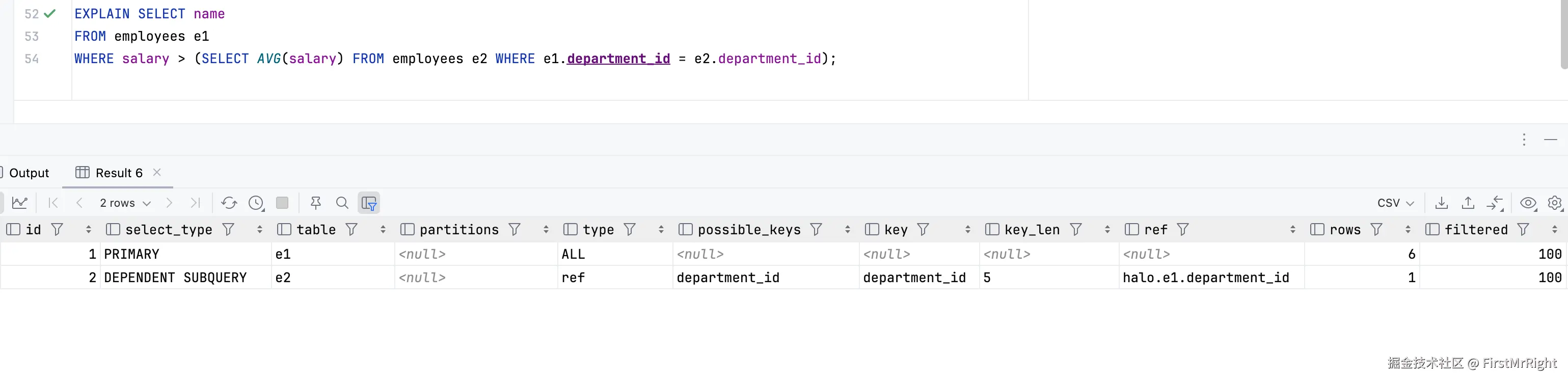The image size is (1568, 382).
Task: Open the panel three-dot options menu
Action: pyautogui.click(x=1524, y=140)
